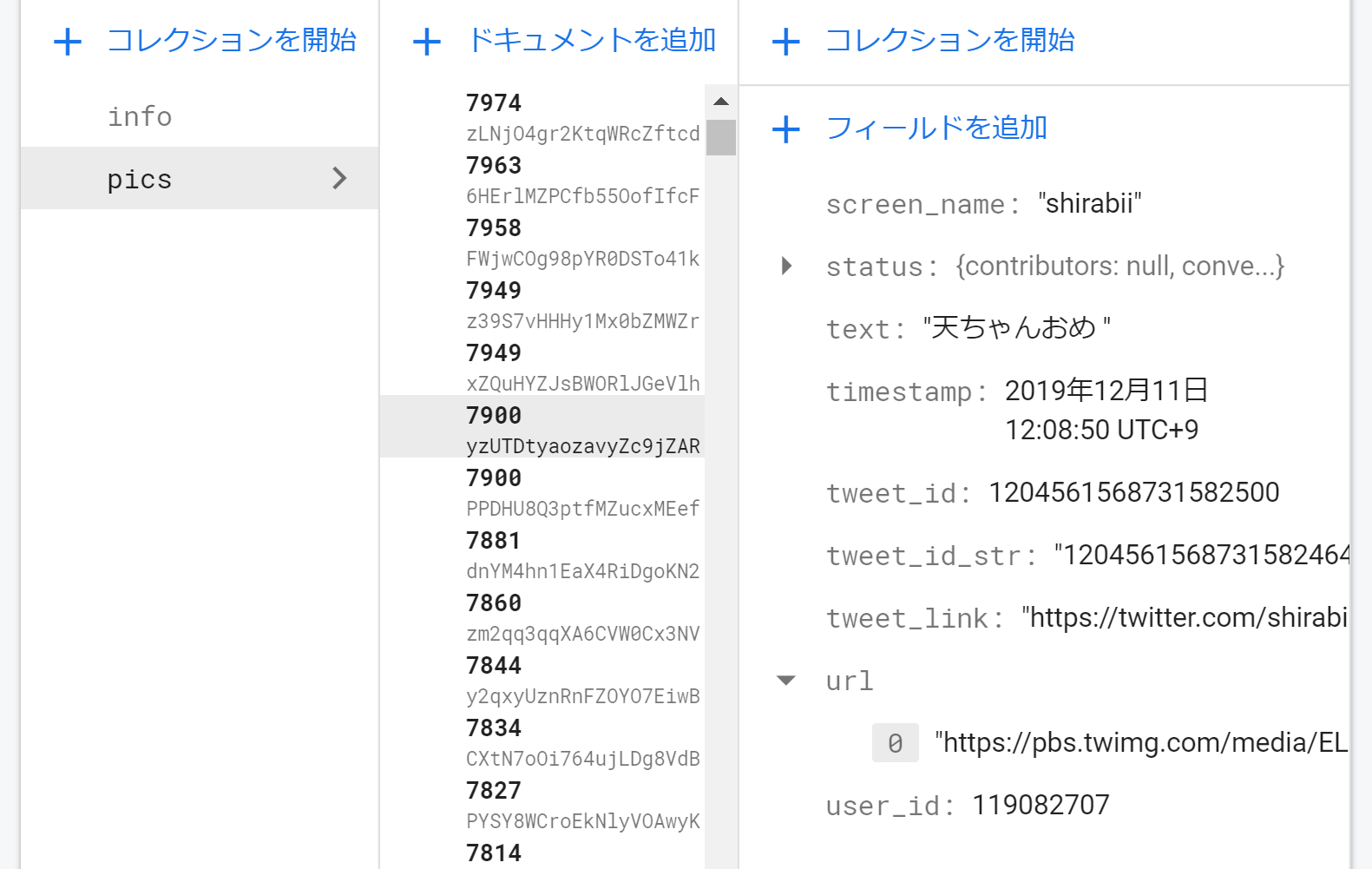Image resolution: width=1372 pixels, height=869 pixels.
Task: Open document zLNjO4gr2KtqWRcZftcd with 7974
Action: [542, 117]
